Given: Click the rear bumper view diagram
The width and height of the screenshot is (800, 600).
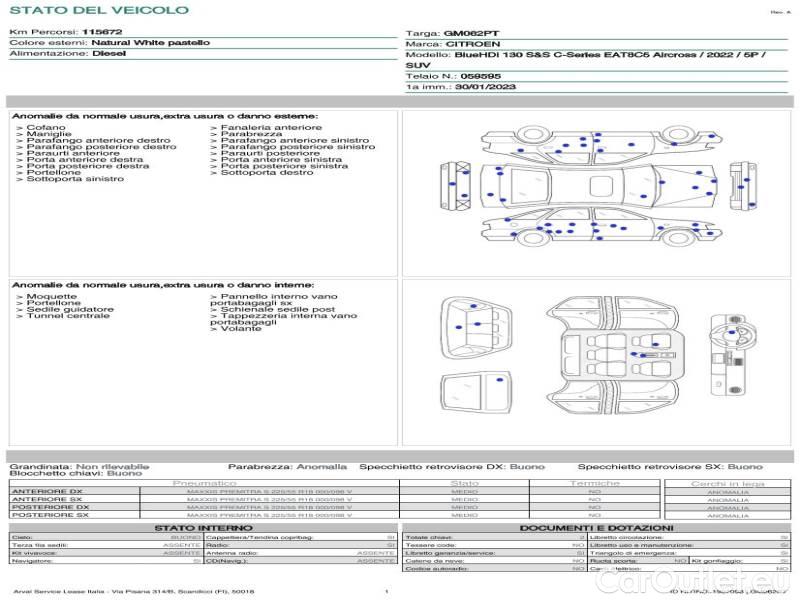Looking at the screenshot, I should click(x=455, y=185).
